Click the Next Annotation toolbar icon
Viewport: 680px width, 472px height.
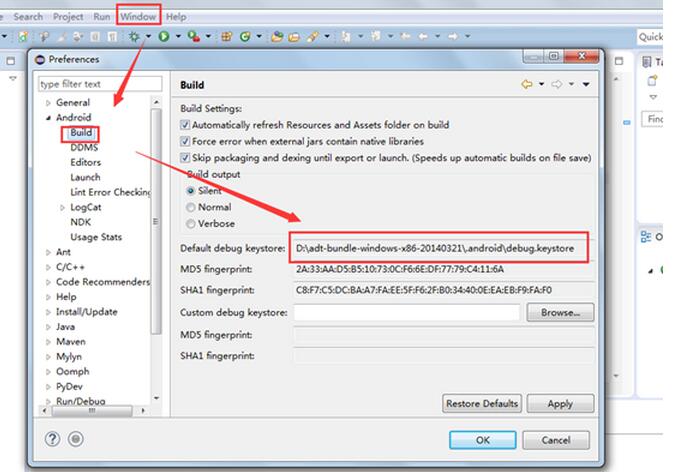click(x=346, y=37)
